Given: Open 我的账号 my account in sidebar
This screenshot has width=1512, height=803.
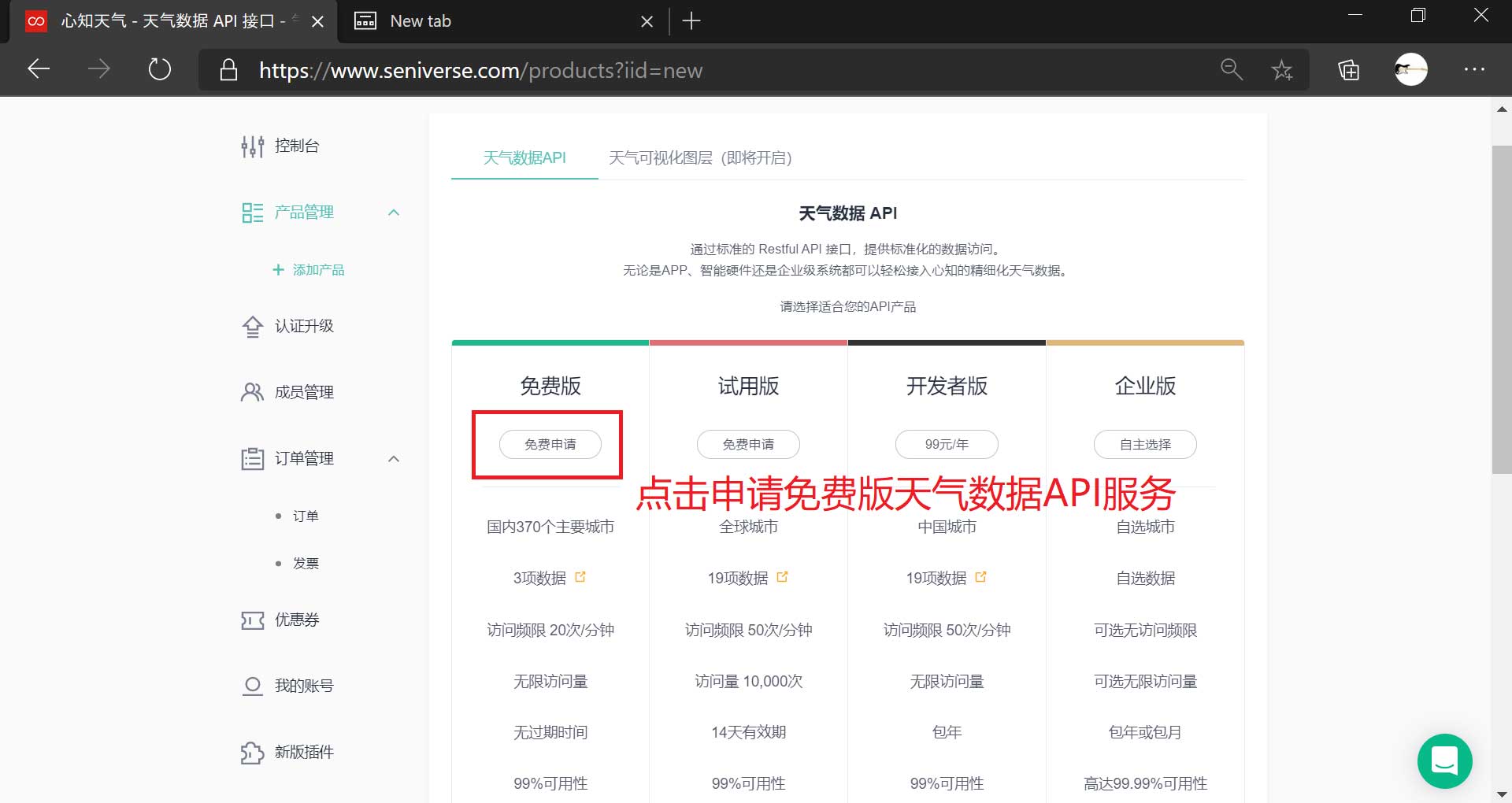Looking at the screenshot, I should [x=287, y=686].
